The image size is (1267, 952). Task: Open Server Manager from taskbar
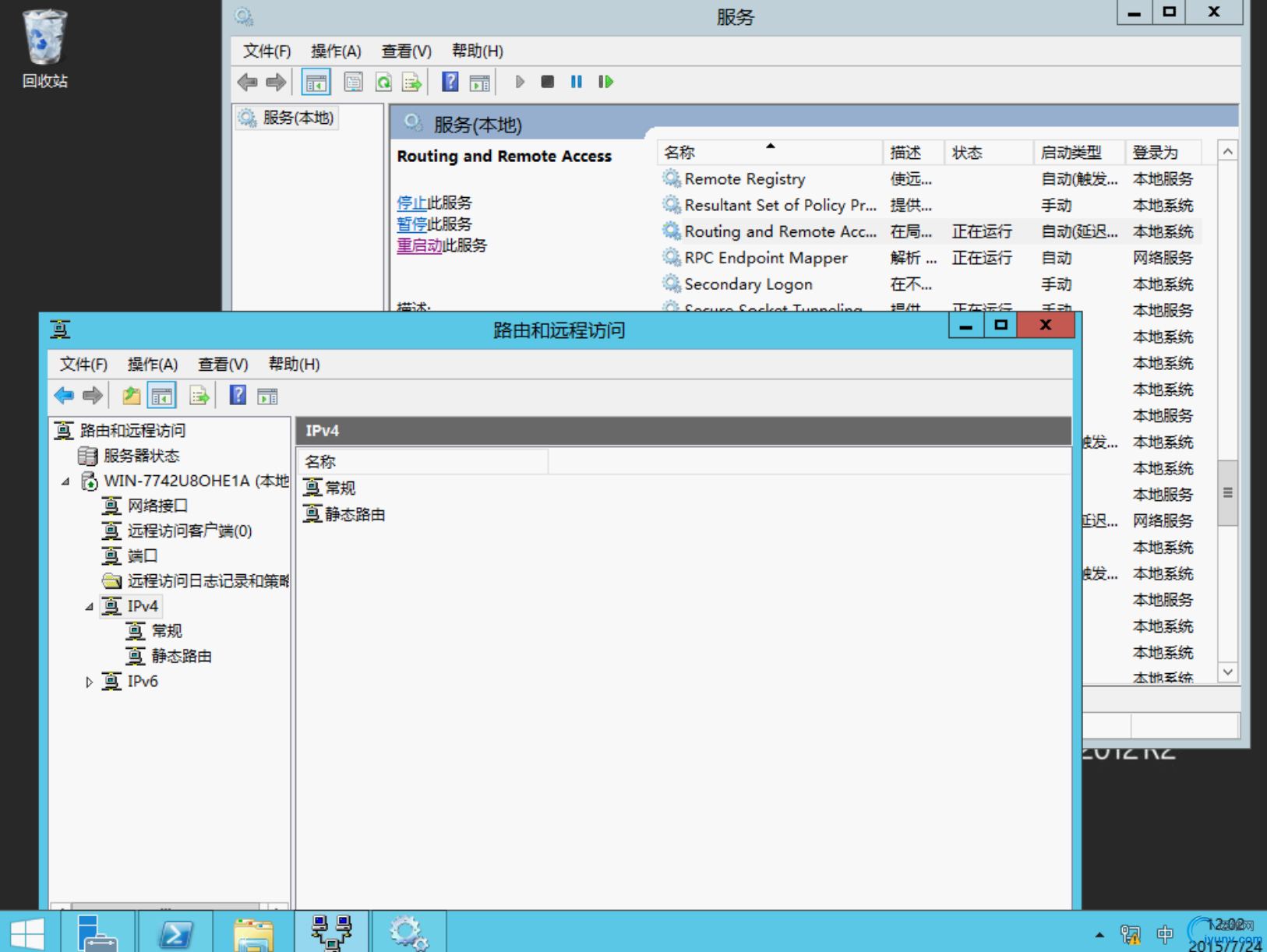point(97,933)
